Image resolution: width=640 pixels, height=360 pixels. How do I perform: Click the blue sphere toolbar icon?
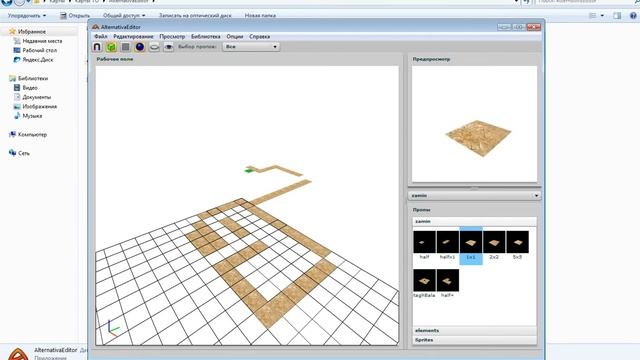[x=140, y=47]
